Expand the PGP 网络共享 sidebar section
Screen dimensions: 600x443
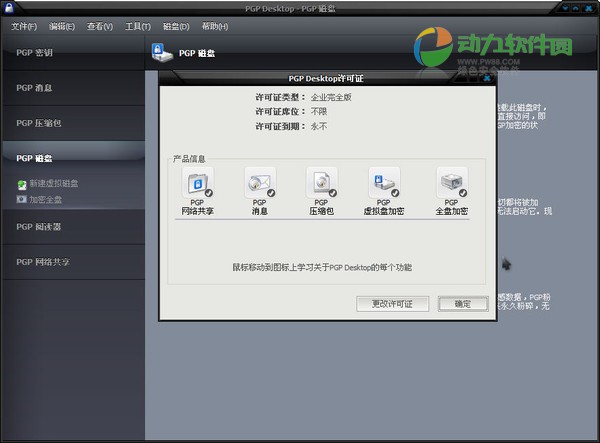tap(72, 262)
